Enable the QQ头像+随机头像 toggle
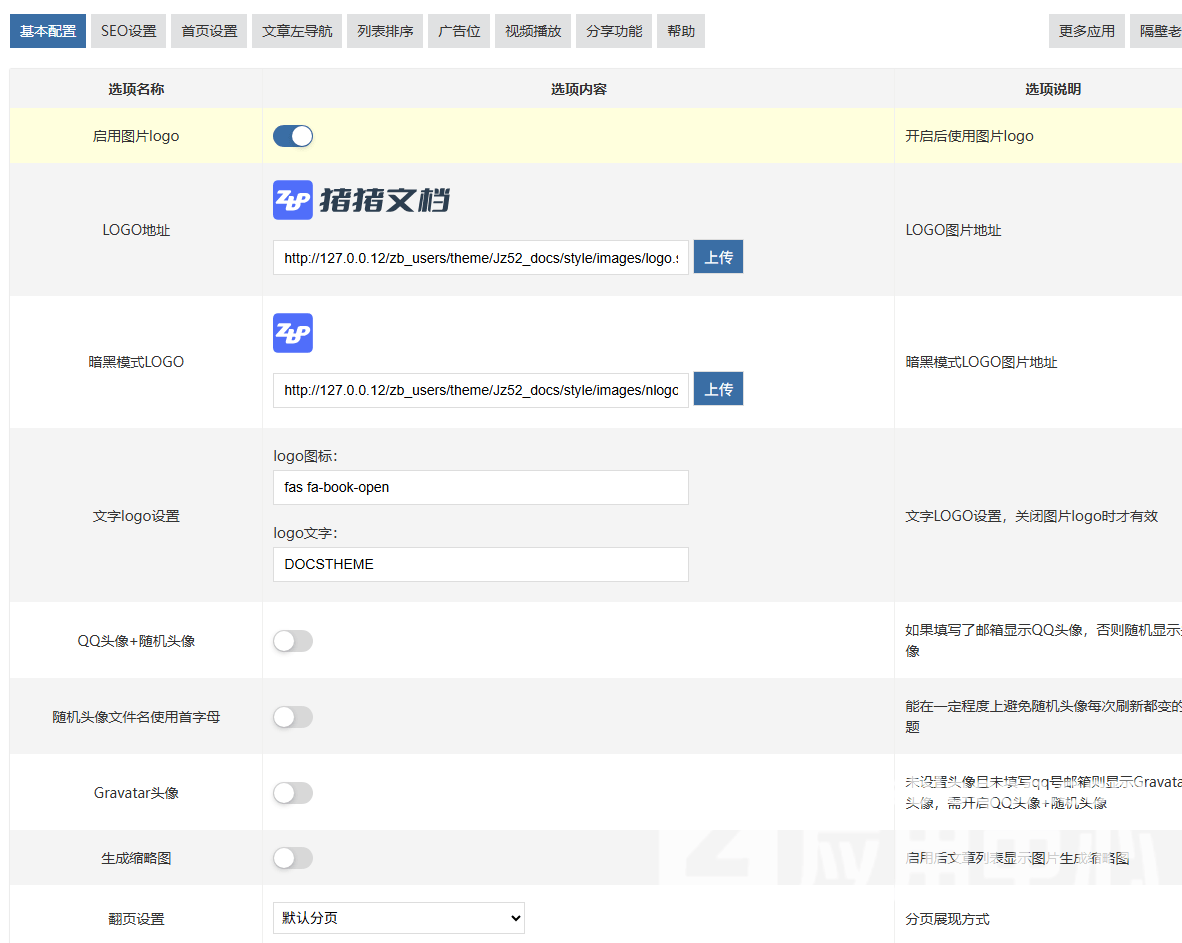 pos(293,641)
